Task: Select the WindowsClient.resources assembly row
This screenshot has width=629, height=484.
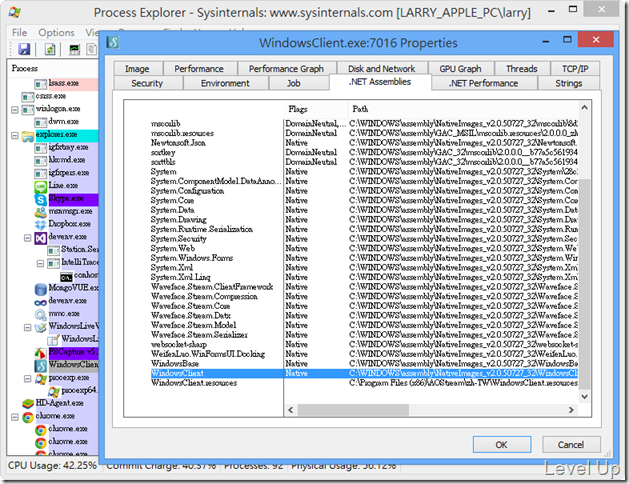Action: click(x=364, y=383)
